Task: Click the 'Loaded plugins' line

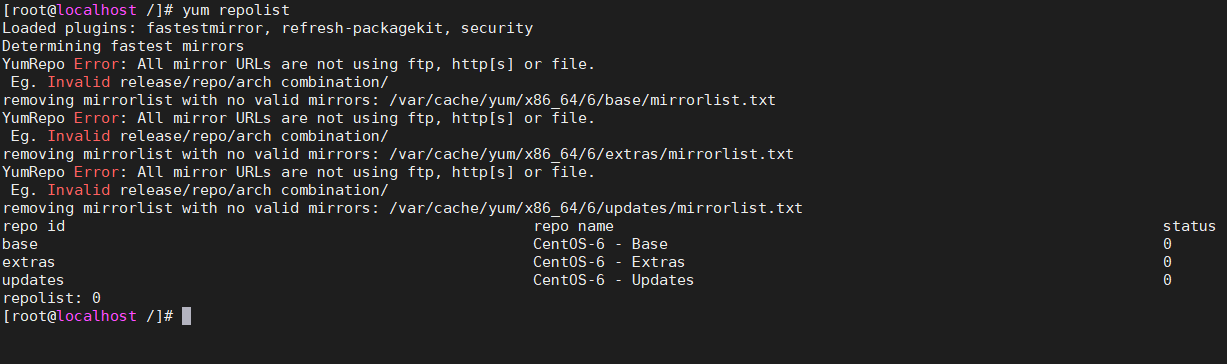Action: tap(267, 28)
